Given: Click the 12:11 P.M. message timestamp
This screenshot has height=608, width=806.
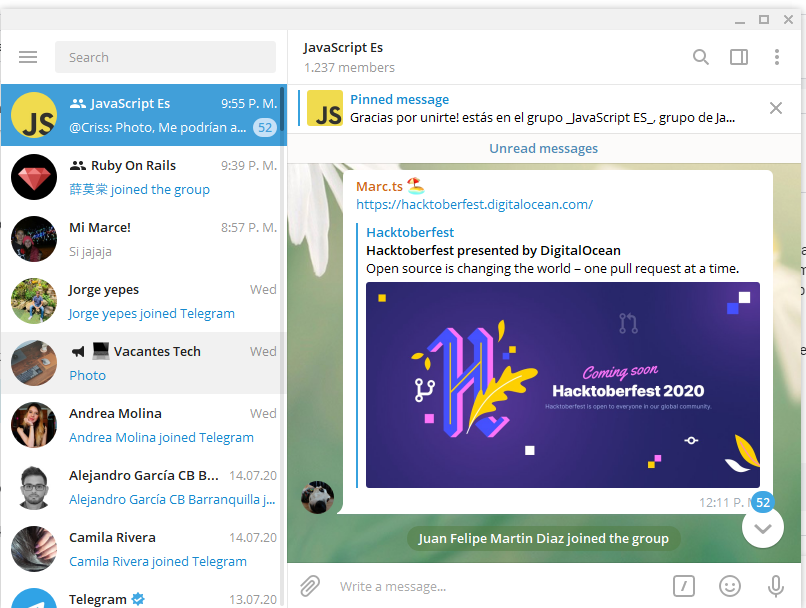Looking at the screenshot, I should point(724,502).
